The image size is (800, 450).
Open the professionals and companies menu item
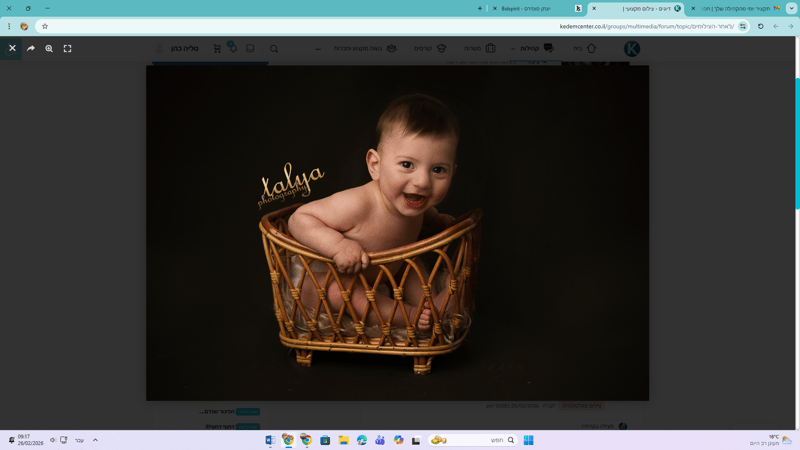click(x=365, y=48)
